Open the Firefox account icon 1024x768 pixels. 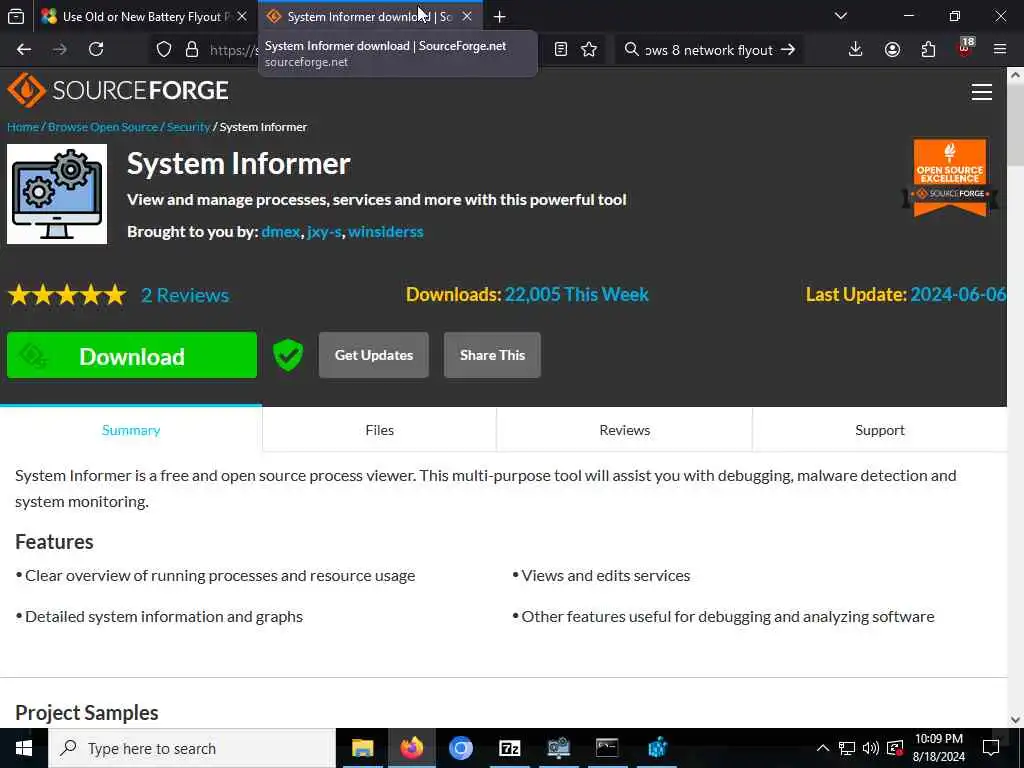[x=892, y=50]
